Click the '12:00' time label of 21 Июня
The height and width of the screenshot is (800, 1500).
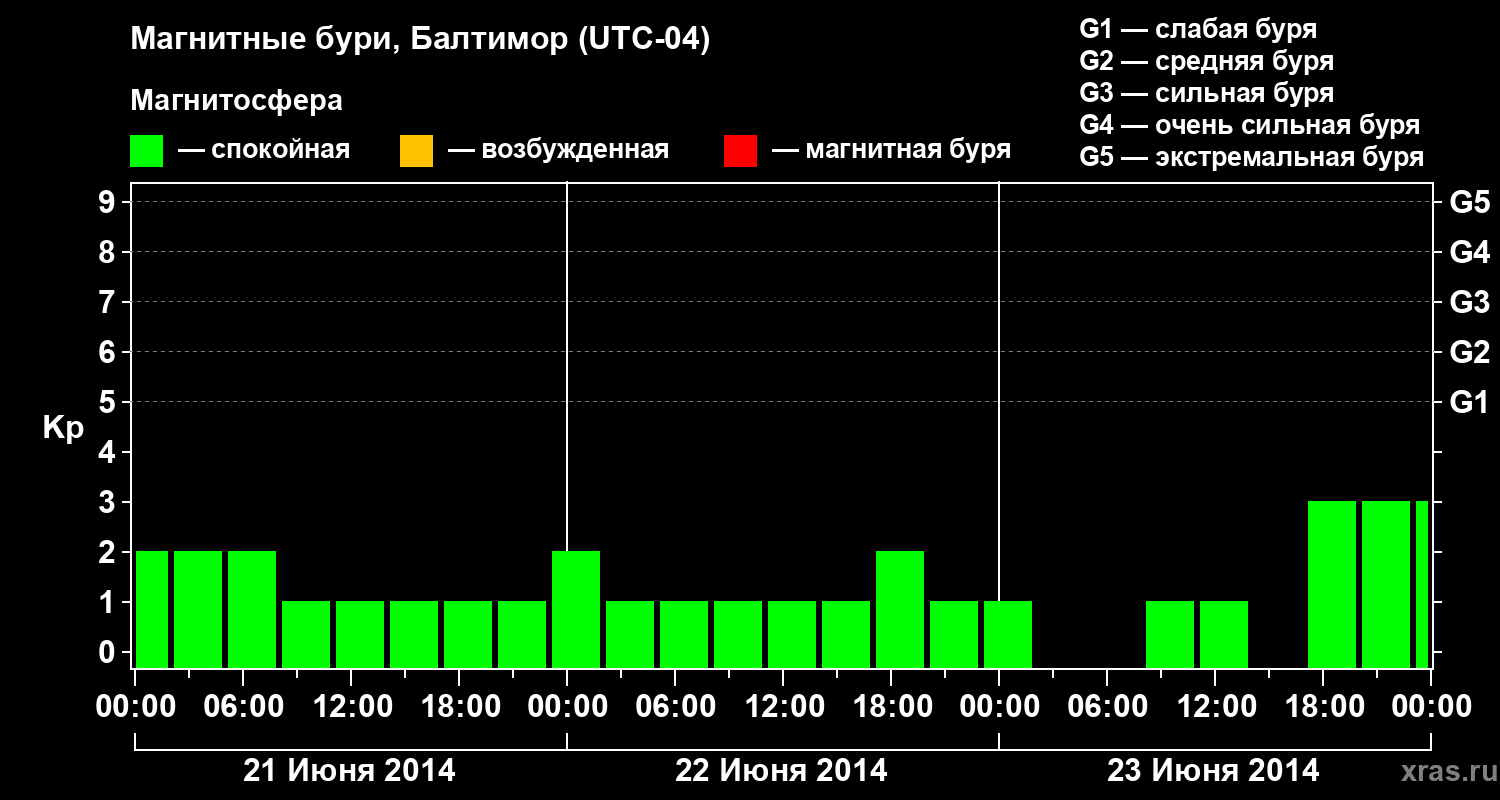(352, 706)
